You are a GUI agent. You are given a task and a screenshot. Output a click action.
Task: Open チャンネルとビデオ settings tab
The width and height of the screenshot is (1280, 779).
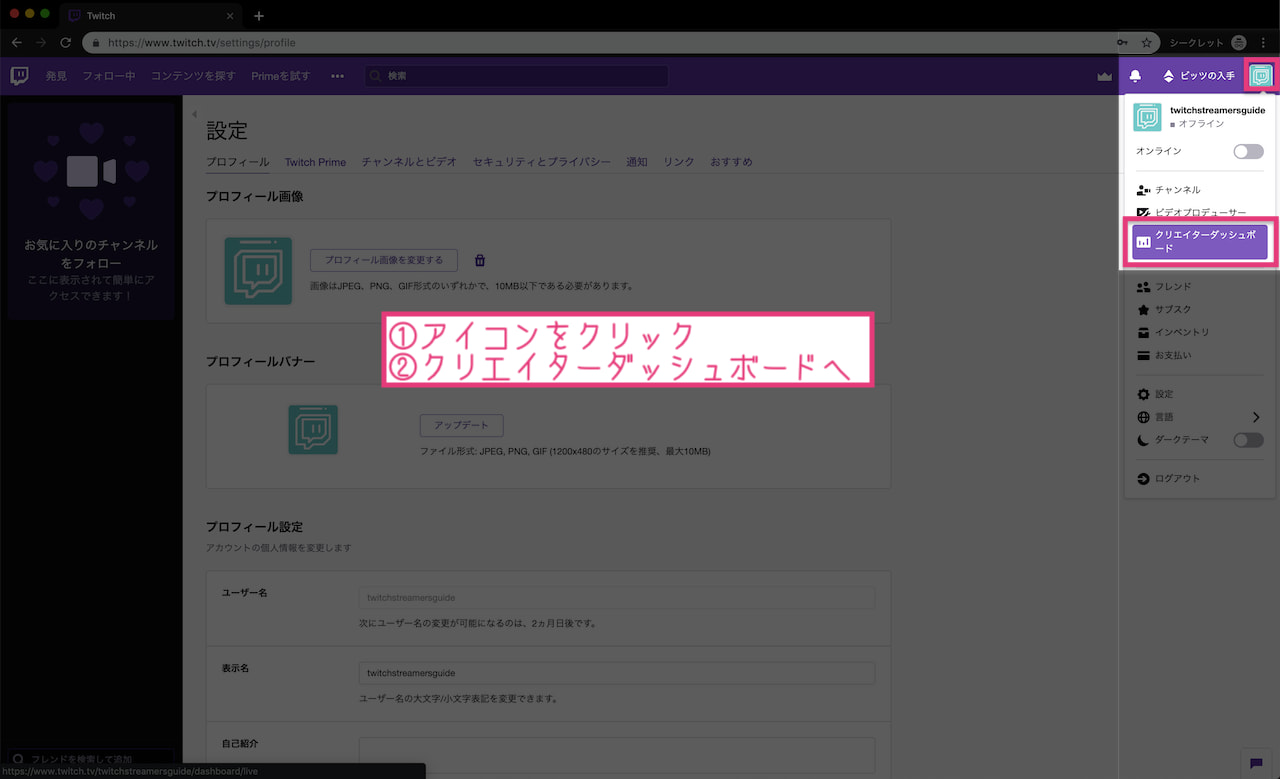click(x=409, y=162)
